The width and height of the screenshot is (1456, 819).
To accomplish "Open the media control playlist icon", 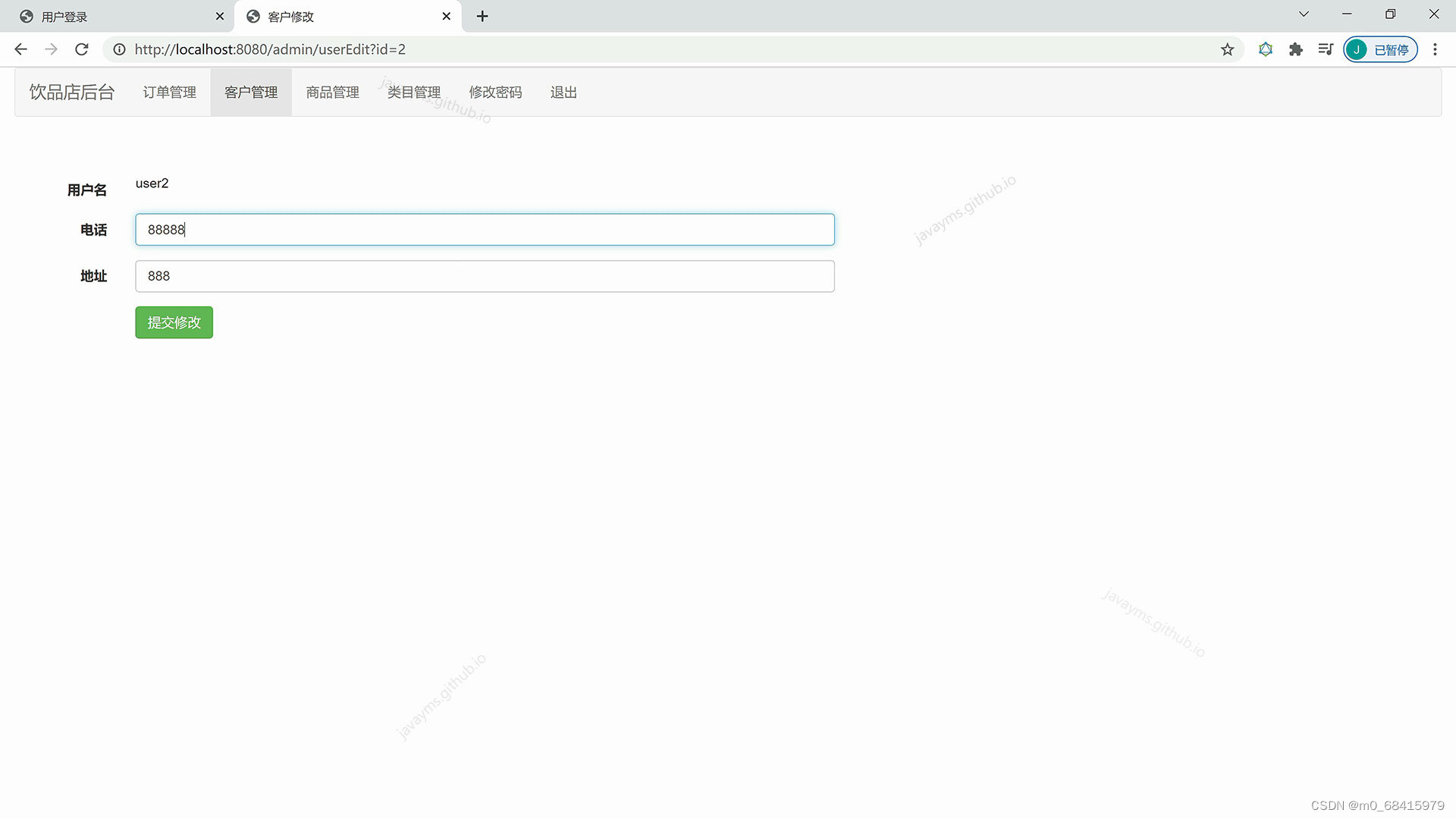I will [1326, 49].
